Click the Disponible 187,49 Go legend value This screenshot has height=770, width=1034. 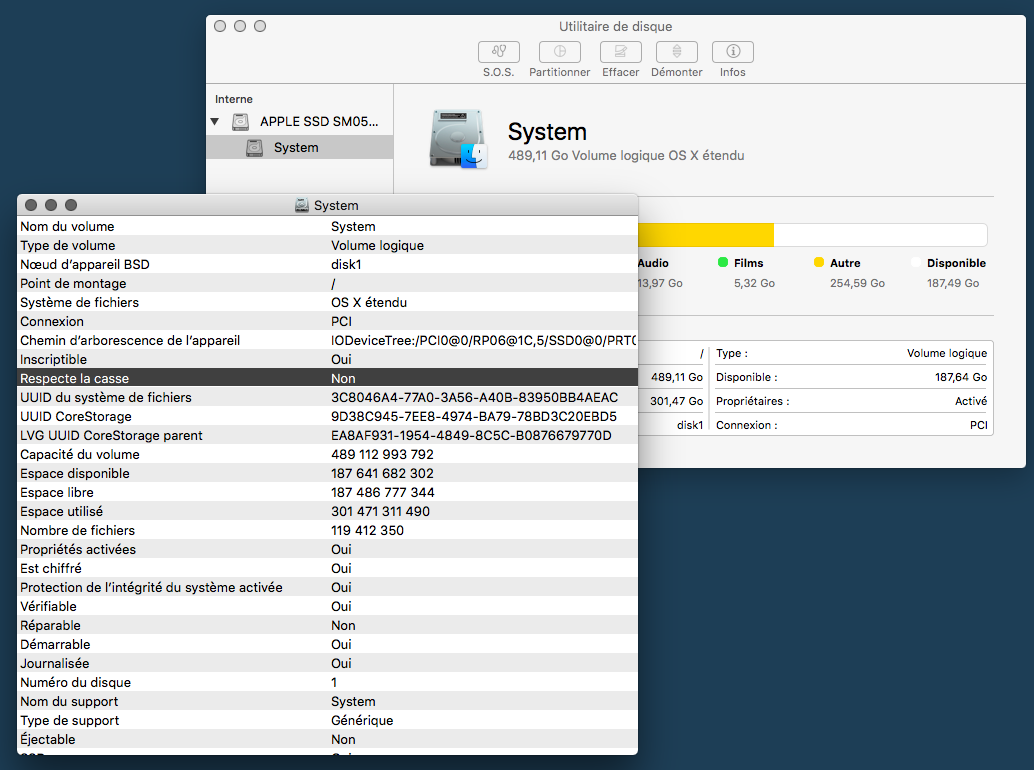(x=953, y=283)
